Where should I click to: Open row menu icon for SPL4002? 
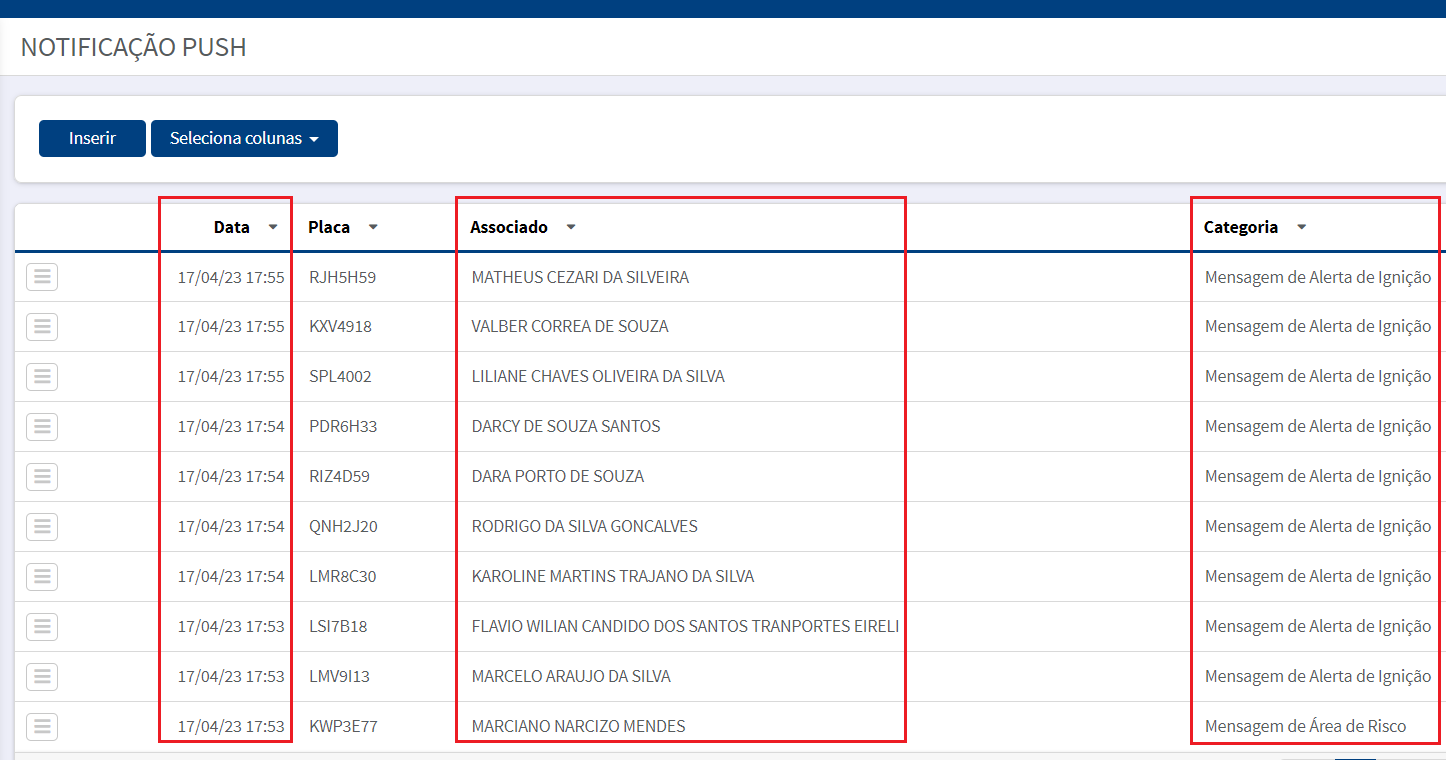42,377
